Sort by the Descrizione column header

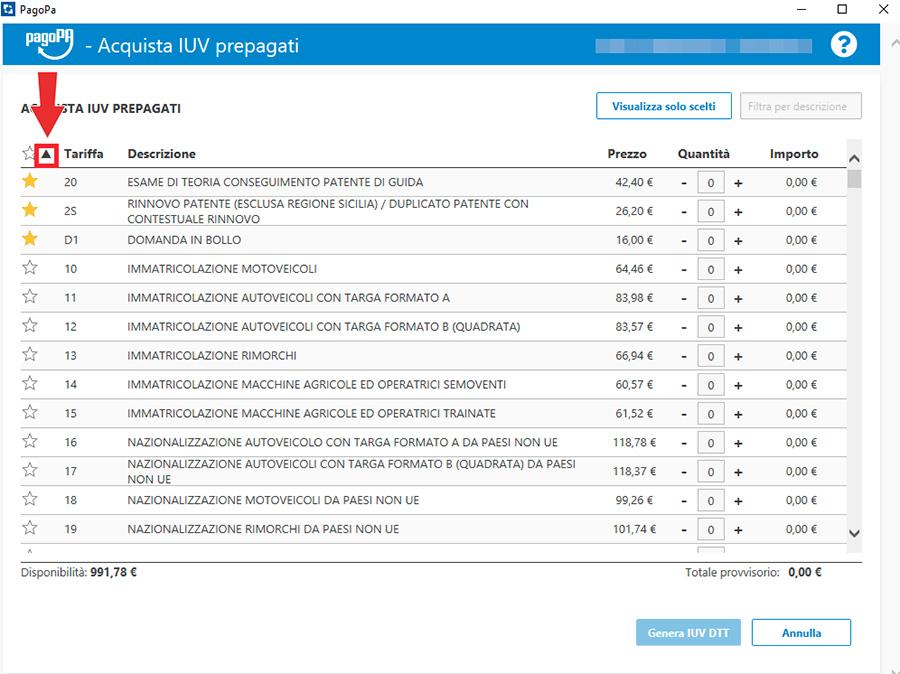[x=161, y=154]
